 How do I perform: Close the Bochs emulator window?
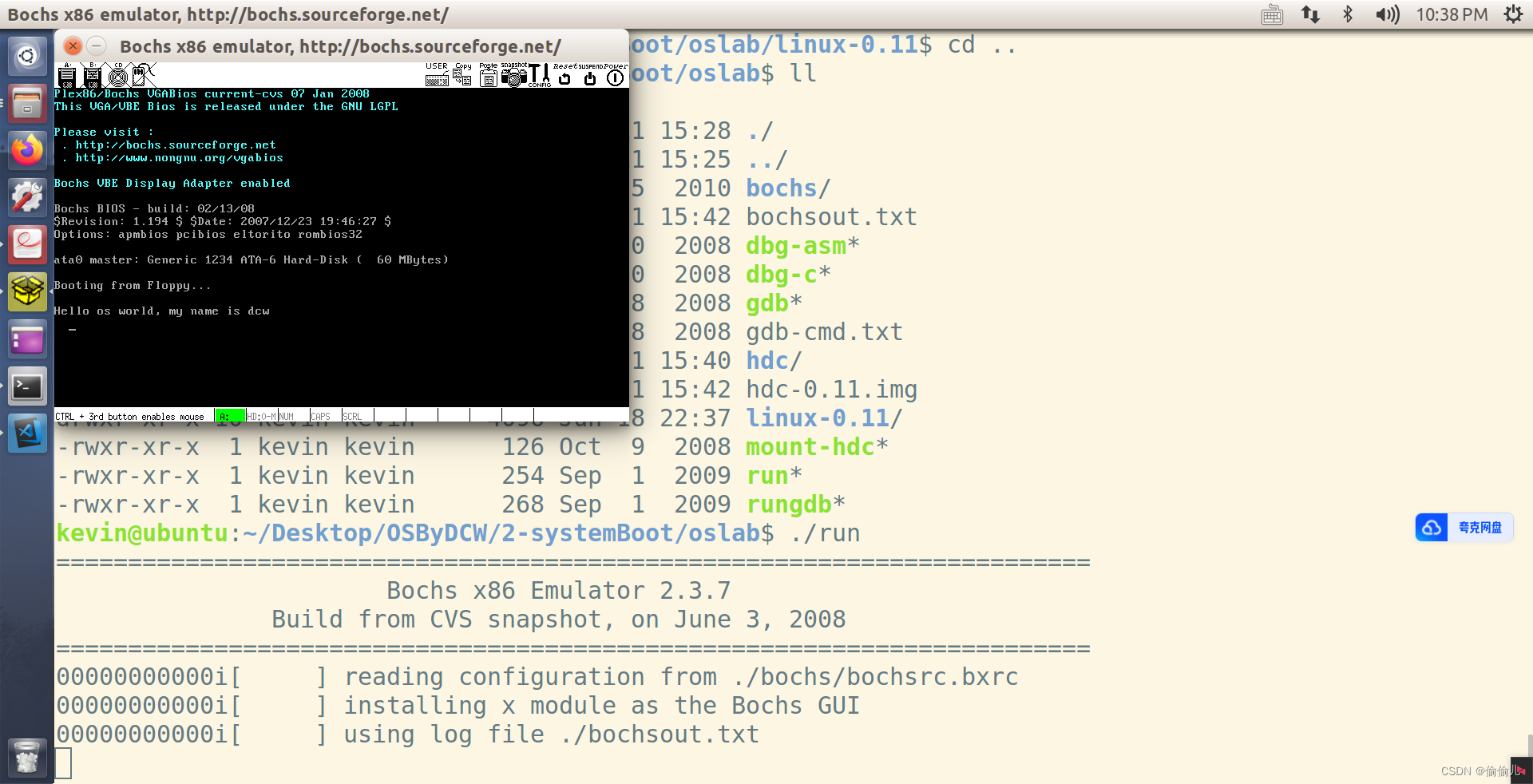click(x=73, y=46)
